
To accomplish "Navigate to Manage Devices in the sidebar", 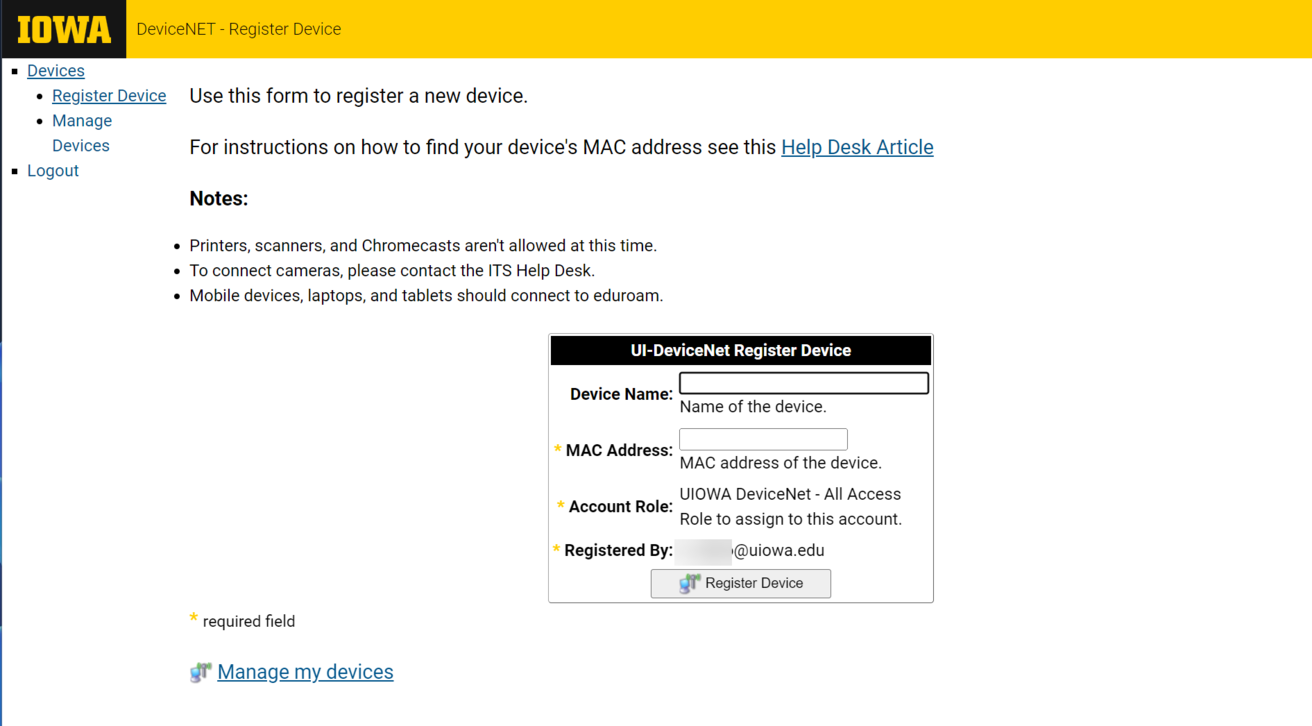I will 82,132.
